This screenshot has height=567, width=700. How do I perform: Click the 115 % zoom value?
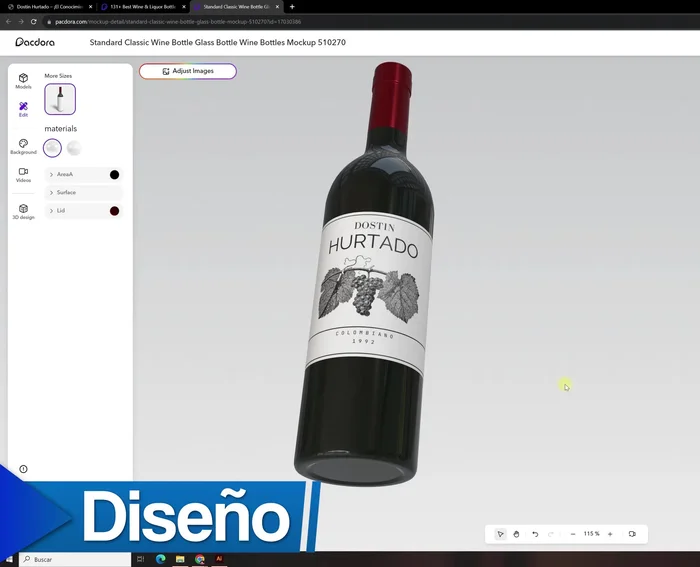(x=592, y=534)
